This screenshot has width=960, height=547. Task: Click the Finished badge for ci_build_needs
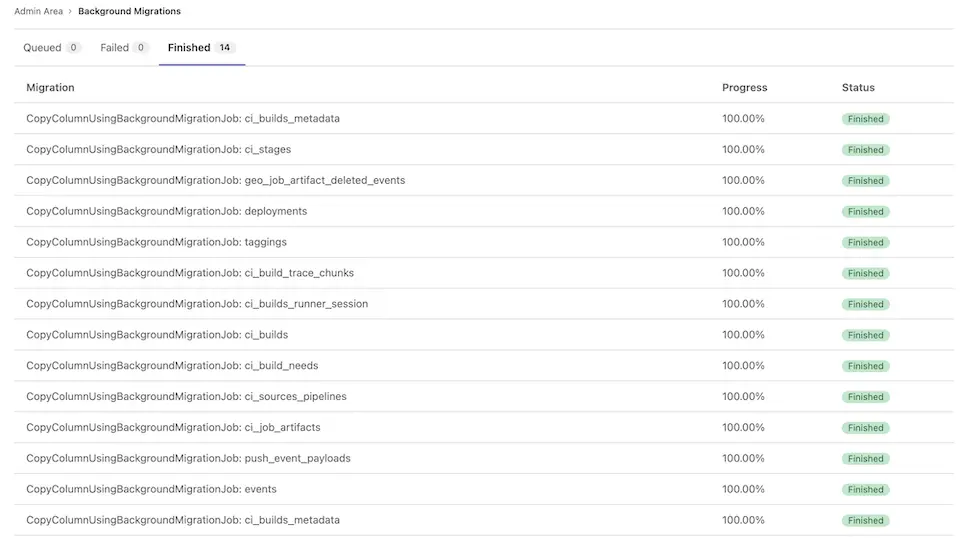[x=865, y=366]
